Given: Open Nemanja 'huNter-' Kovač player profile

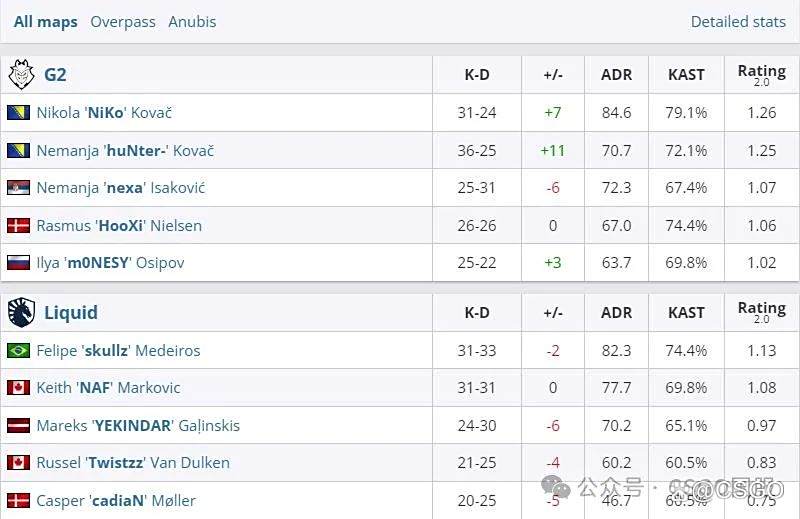Looking at the screenshot, I should tap(125, 151).
